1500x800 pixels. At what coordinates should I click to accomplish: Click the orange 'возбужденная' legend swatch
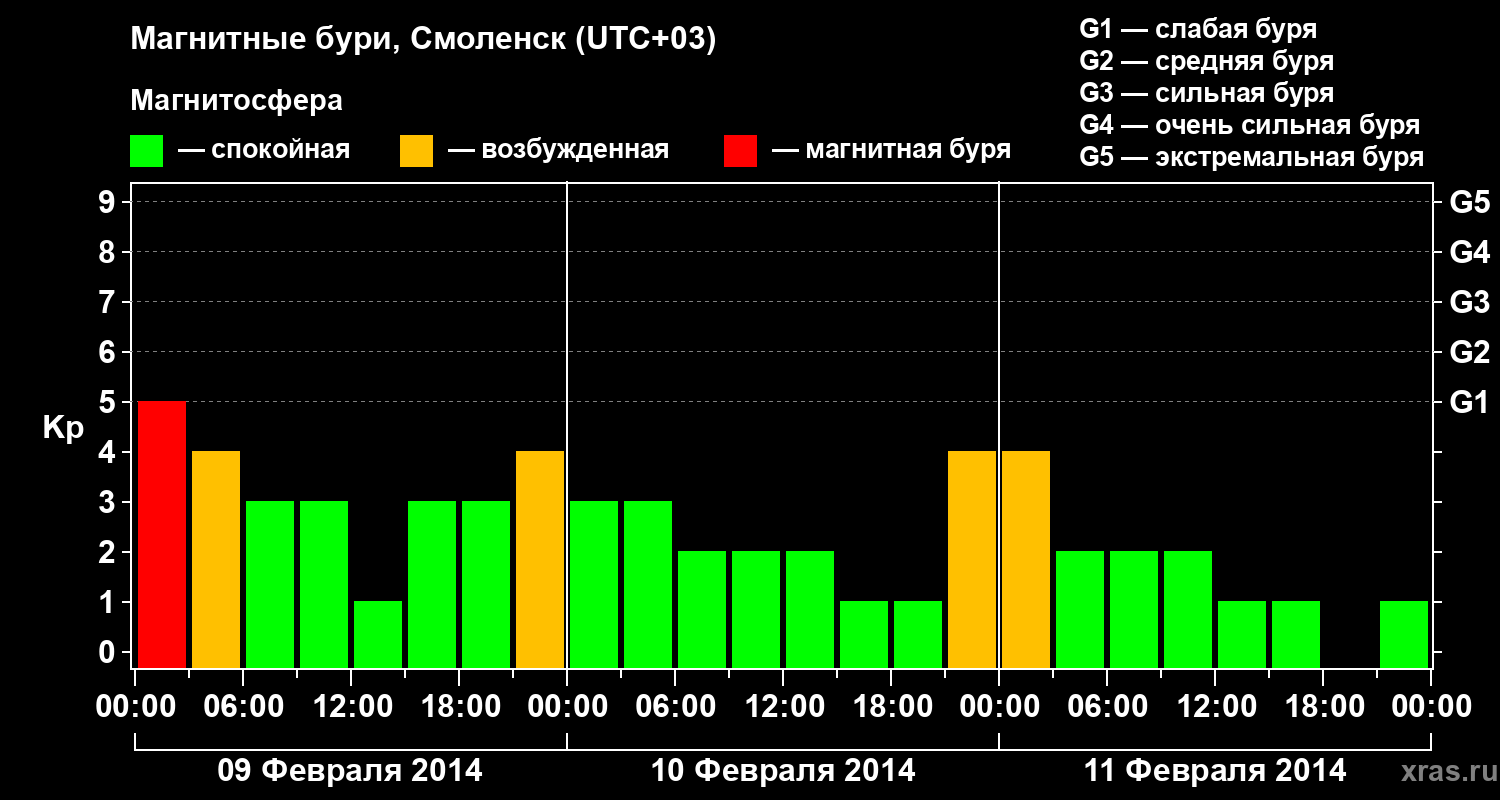(x=417, y=151)
